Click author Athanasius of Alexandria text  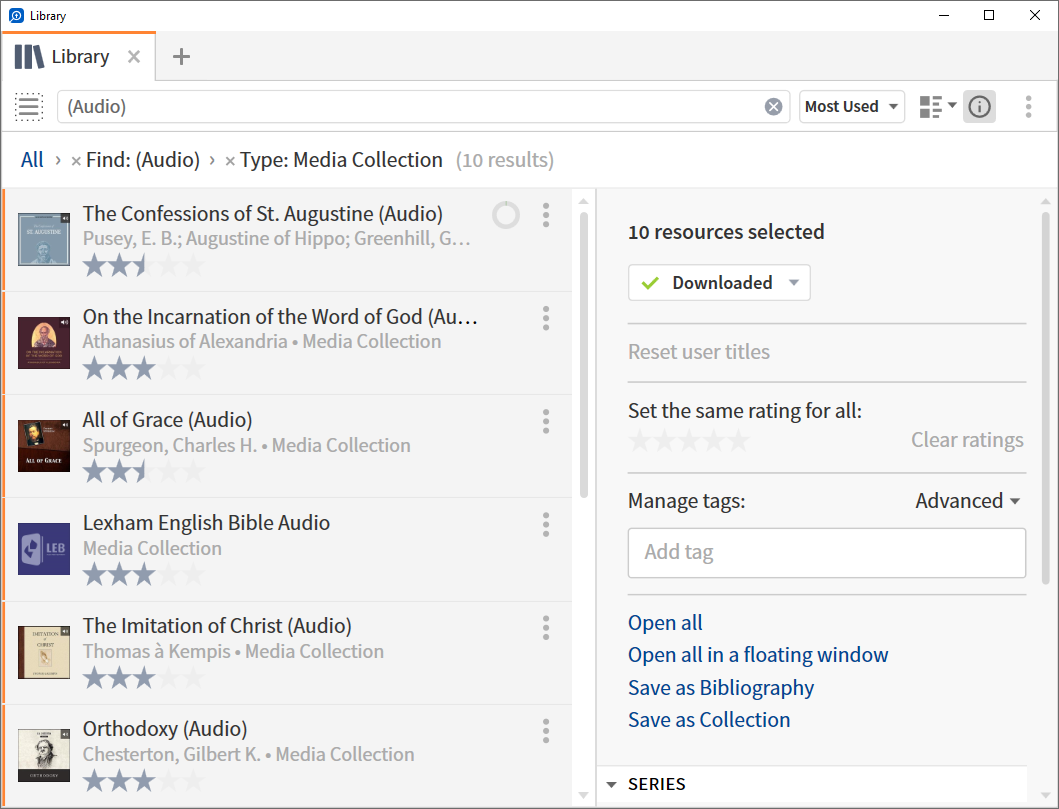185,342
